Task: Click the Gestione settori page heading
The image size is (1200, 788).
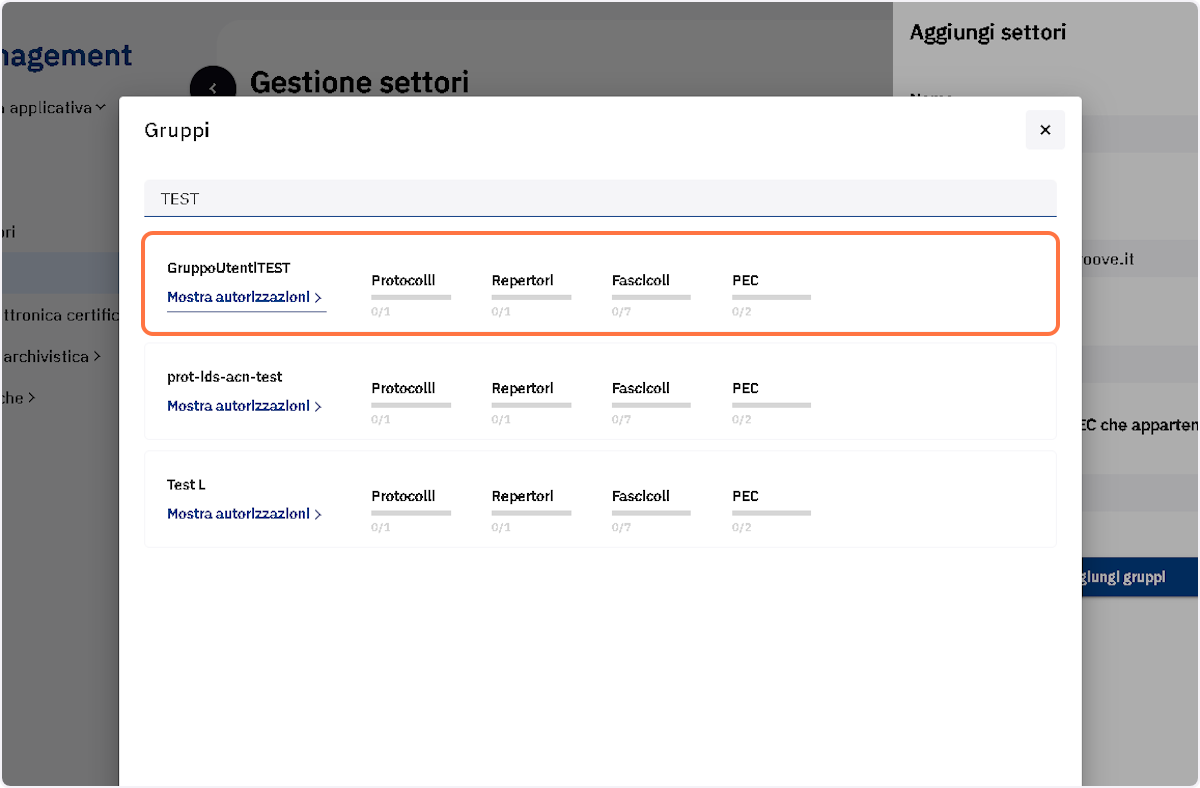Action: (x=359, y=82)
